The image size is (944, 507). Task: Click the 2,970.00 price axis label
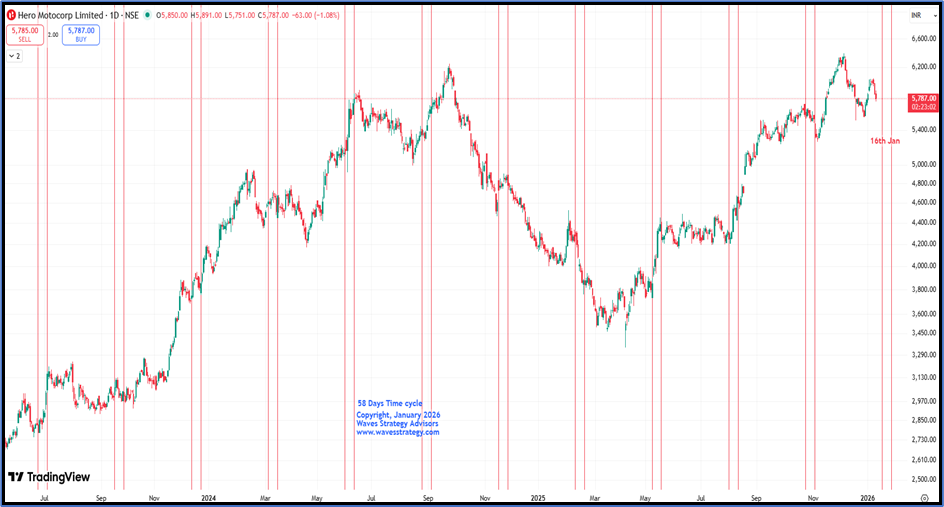point(924,401)
